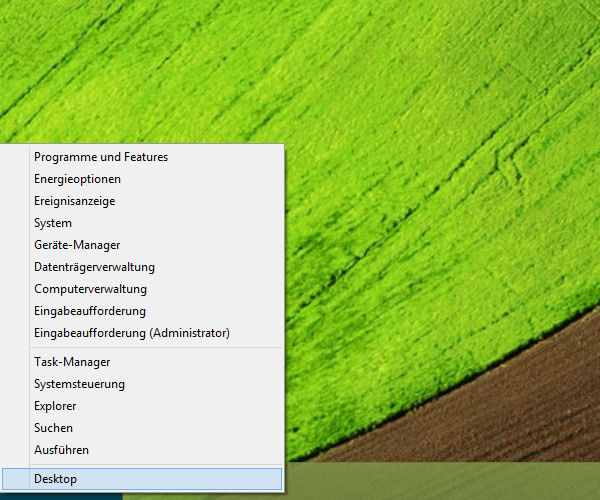Select the Explorer entry
Image resolution: width=600 pixels, height=500 pixels.
click(x=55, y=406)
